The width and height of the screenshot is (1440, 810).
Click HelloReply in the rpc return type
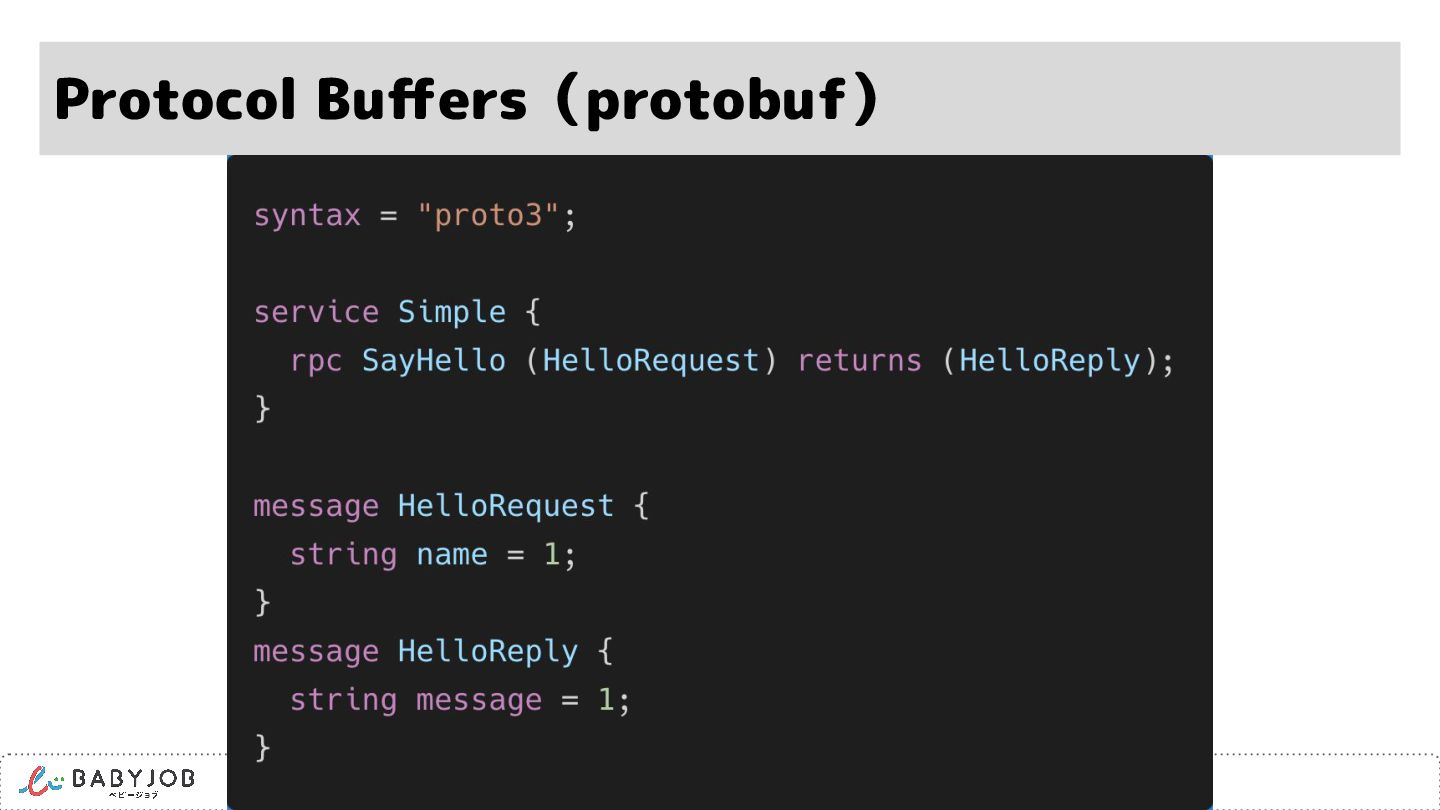pyautogui.click(x=1049, y=360)
